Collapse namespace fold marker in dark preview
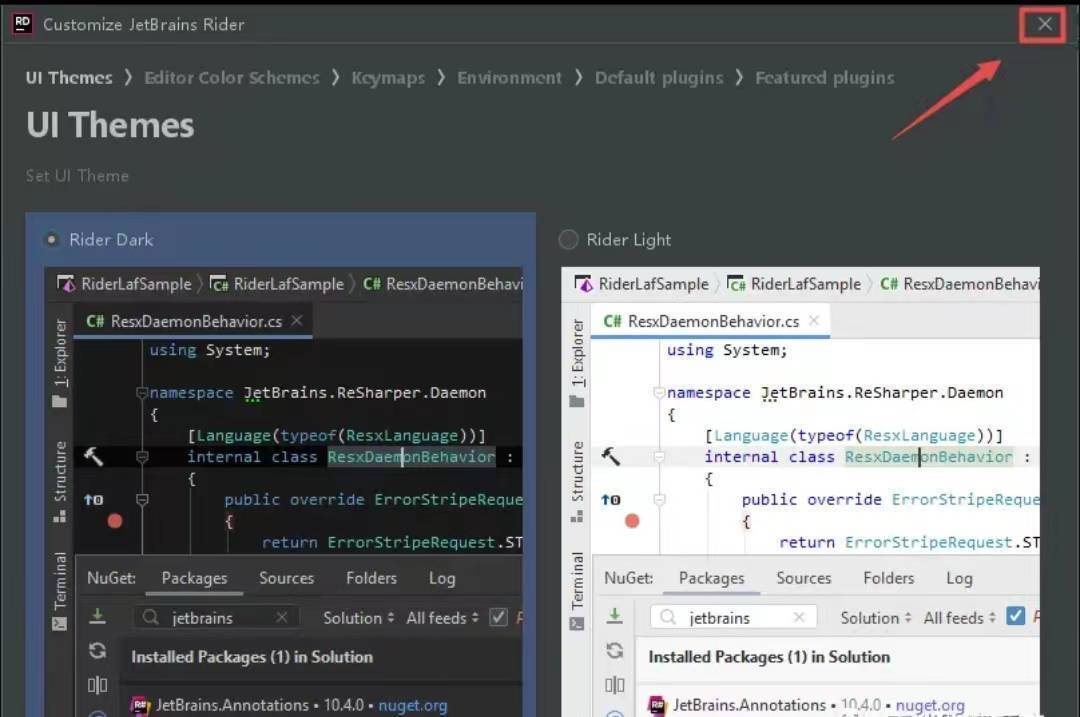 click(x=142, y=393)
